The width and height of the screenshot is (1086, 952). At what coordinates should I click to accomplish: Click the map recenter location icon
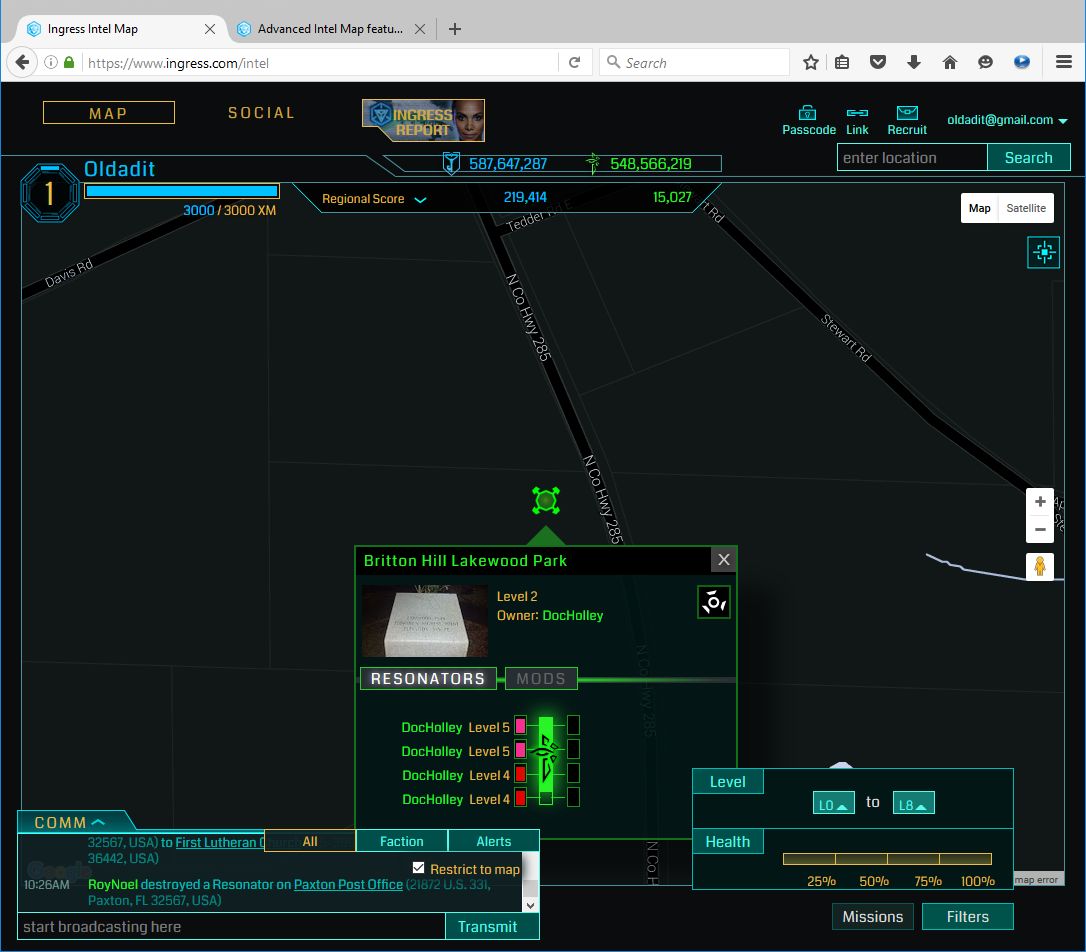[x=1043, y=253]
